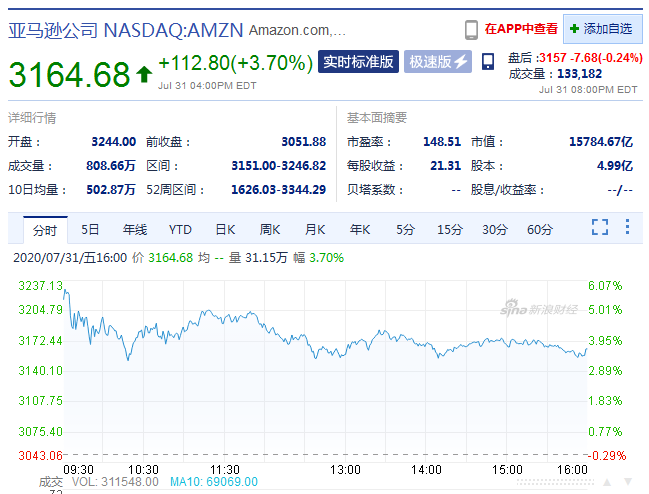Select the 年K chart tab

360,230
